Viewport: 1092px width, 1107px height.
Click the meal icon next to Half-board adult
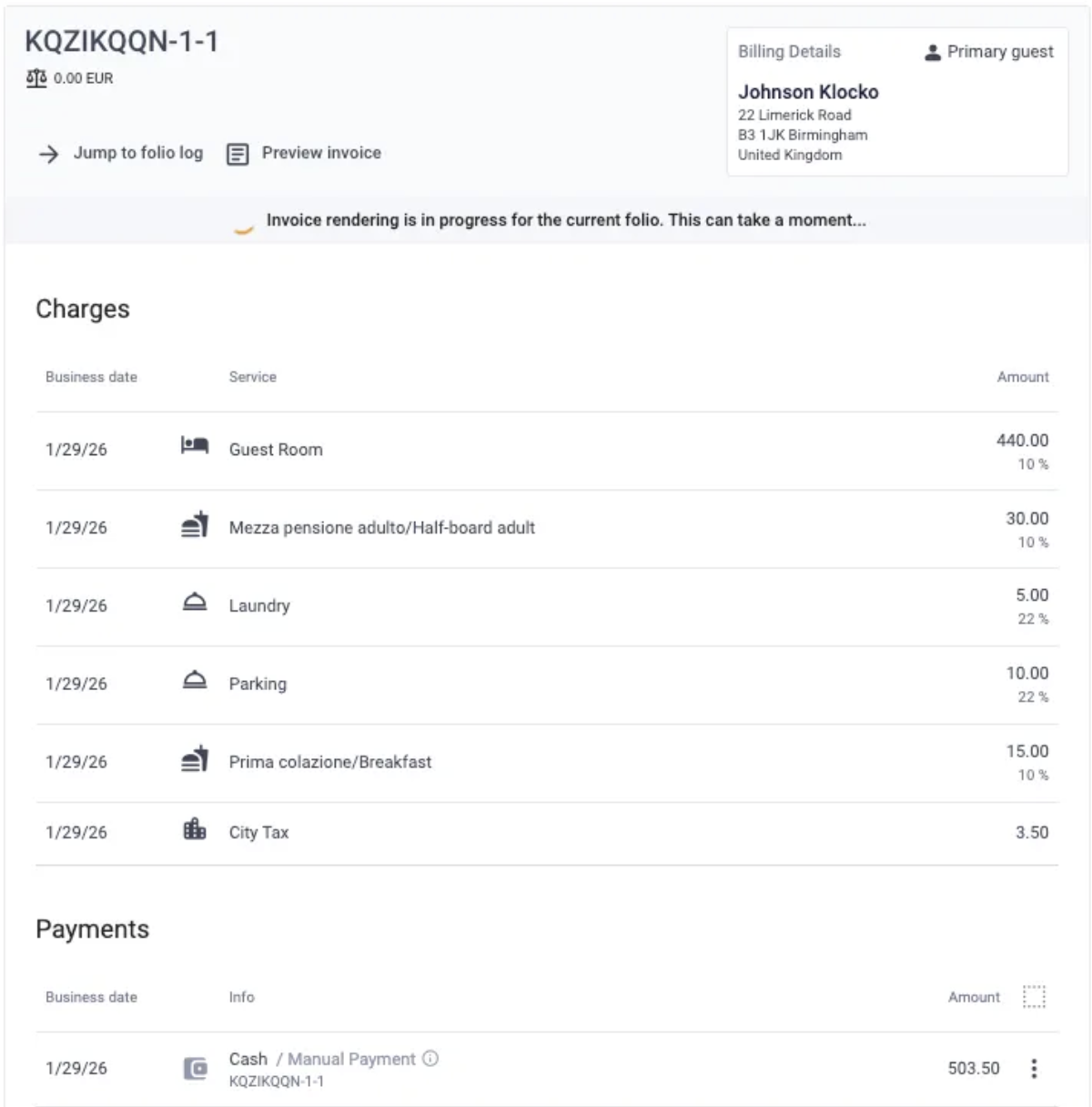195,525
